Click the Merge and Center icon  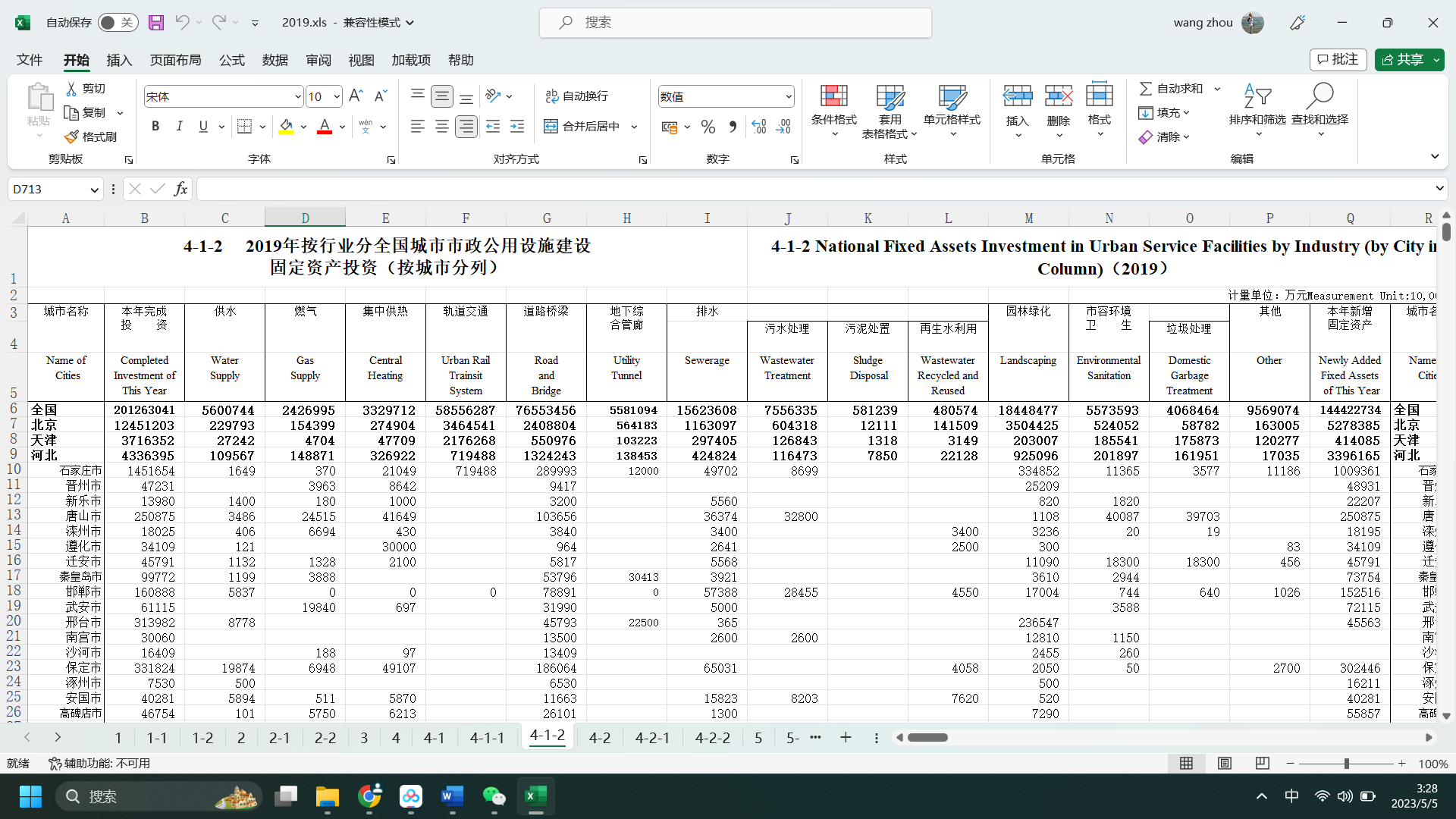click(x=551, y=127)
